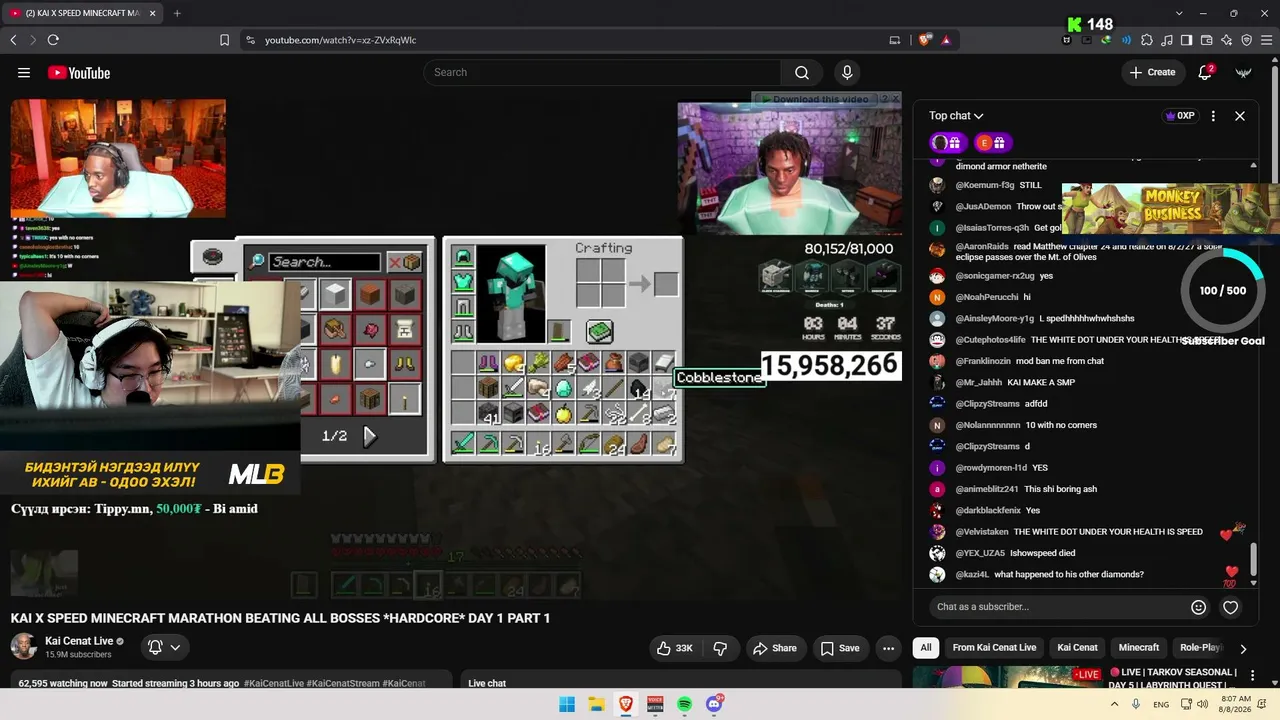Open the Leo AI sparkle icon
The width and height of the screenshot is (1280, 720).
coord(1227,40)
